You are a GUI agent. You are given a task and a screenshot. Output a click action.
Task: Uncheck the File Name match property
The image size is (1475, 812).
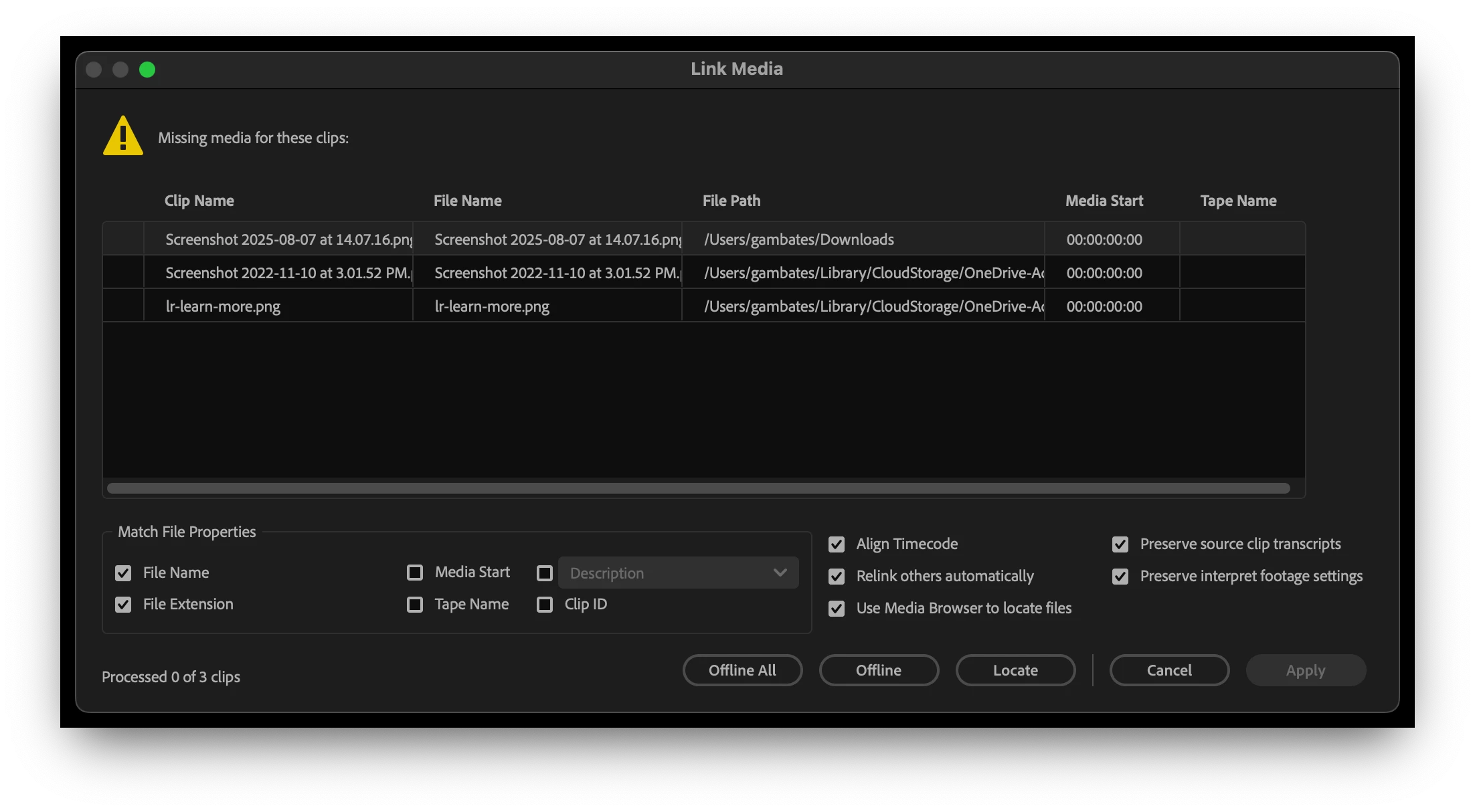pyautogui.click(x=123, y=573)
